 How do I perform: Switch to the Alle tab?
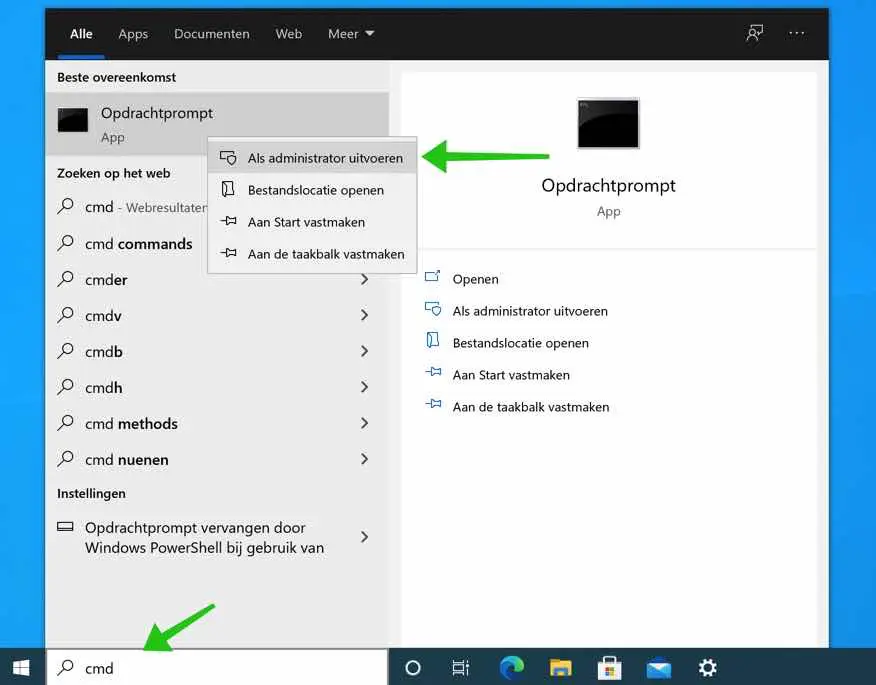[x=81, y=34]
